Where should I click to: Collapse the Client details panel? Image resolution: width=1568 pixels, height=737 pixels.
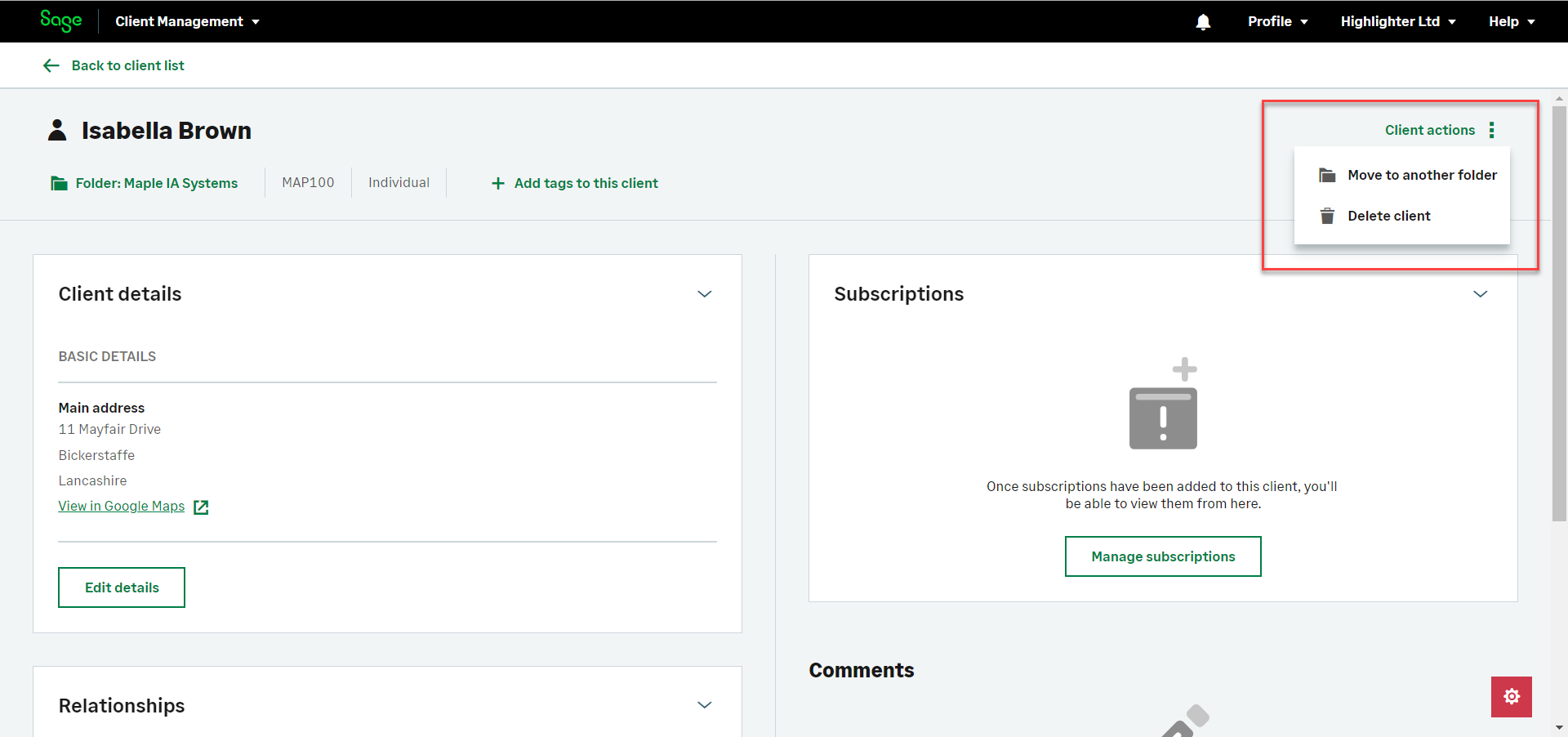point(704,294)
